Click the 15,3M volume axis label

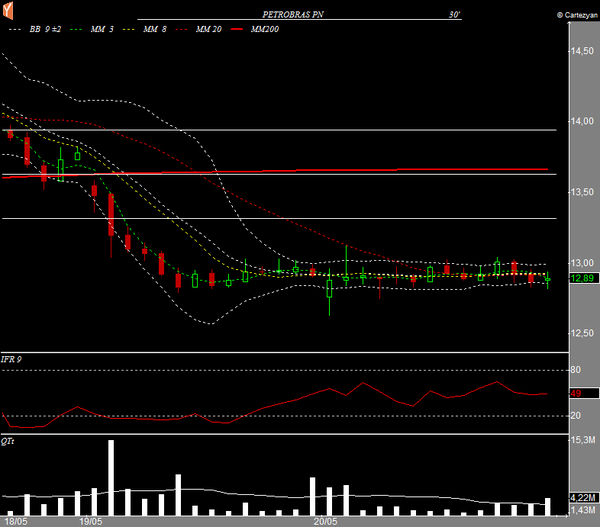pyautogui.click(x=583, y=440)
